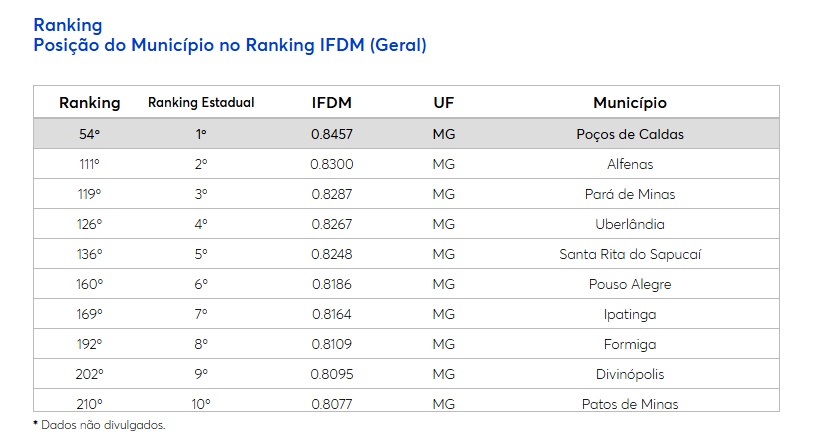
Task: Select the Formiga municipality cell
Action: (630, 344)
